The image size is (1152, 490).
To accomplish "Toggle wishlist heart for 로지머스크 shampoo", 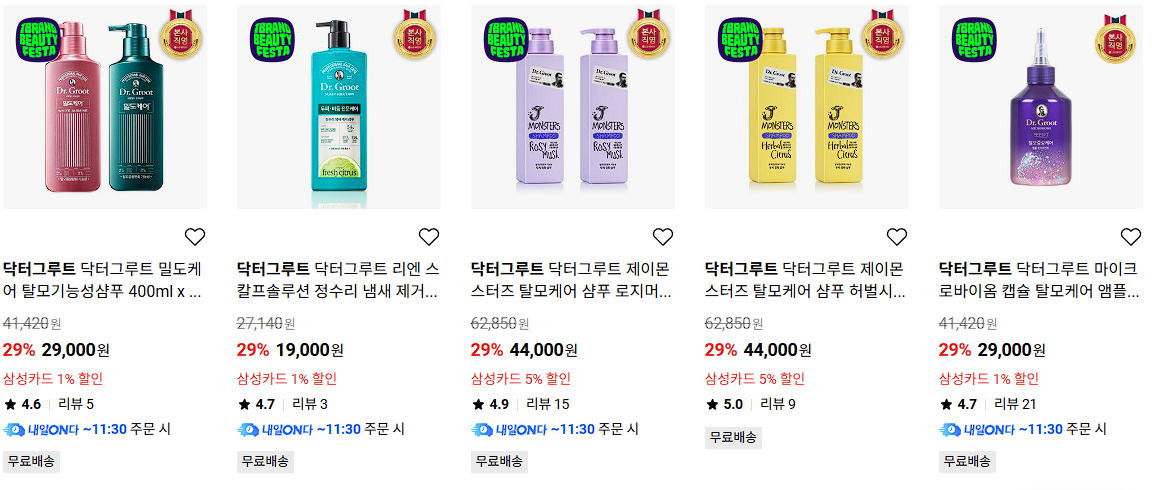I will tap(663, 237).
